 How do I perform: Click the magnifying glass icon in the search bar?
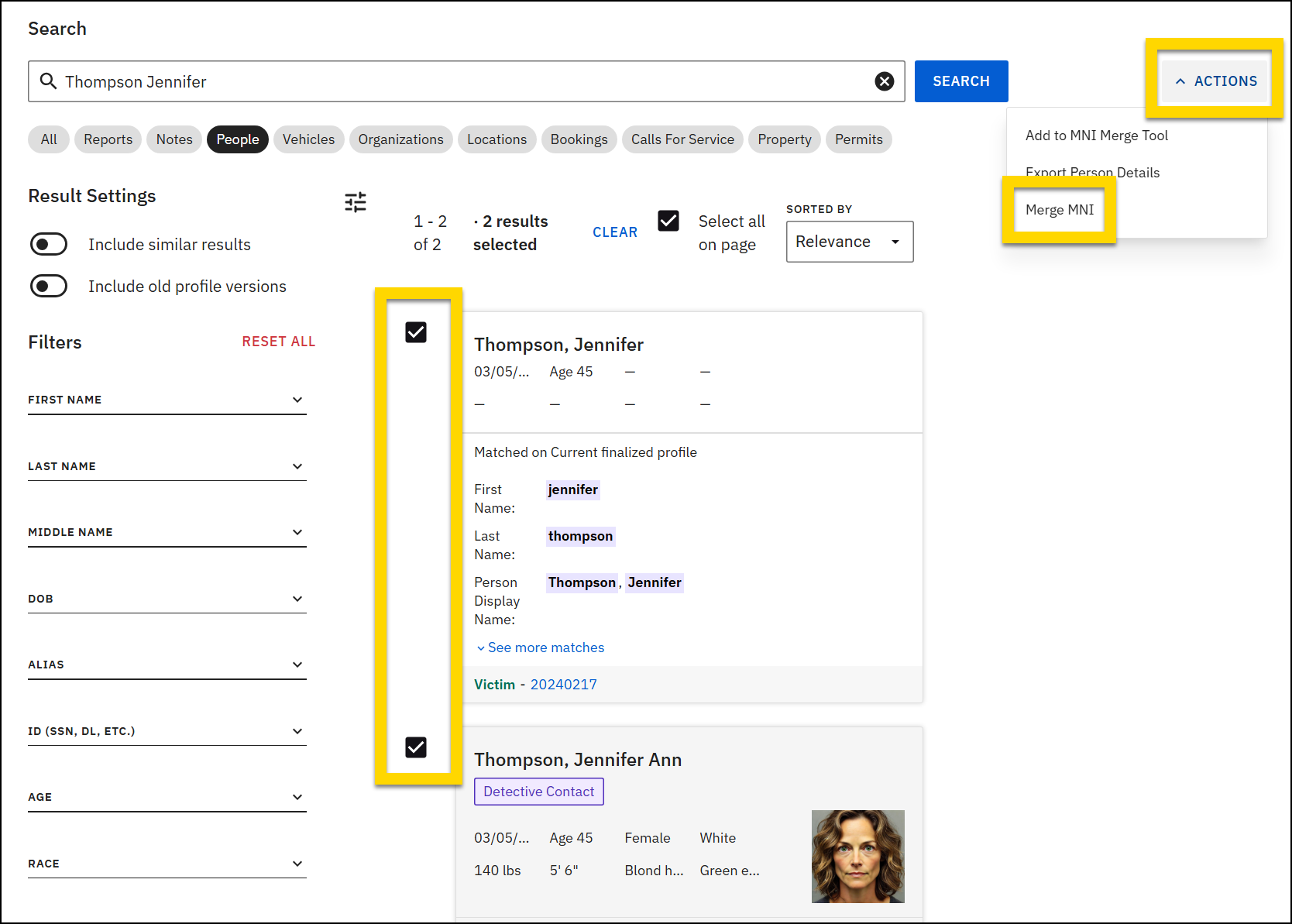pos(48,81)
